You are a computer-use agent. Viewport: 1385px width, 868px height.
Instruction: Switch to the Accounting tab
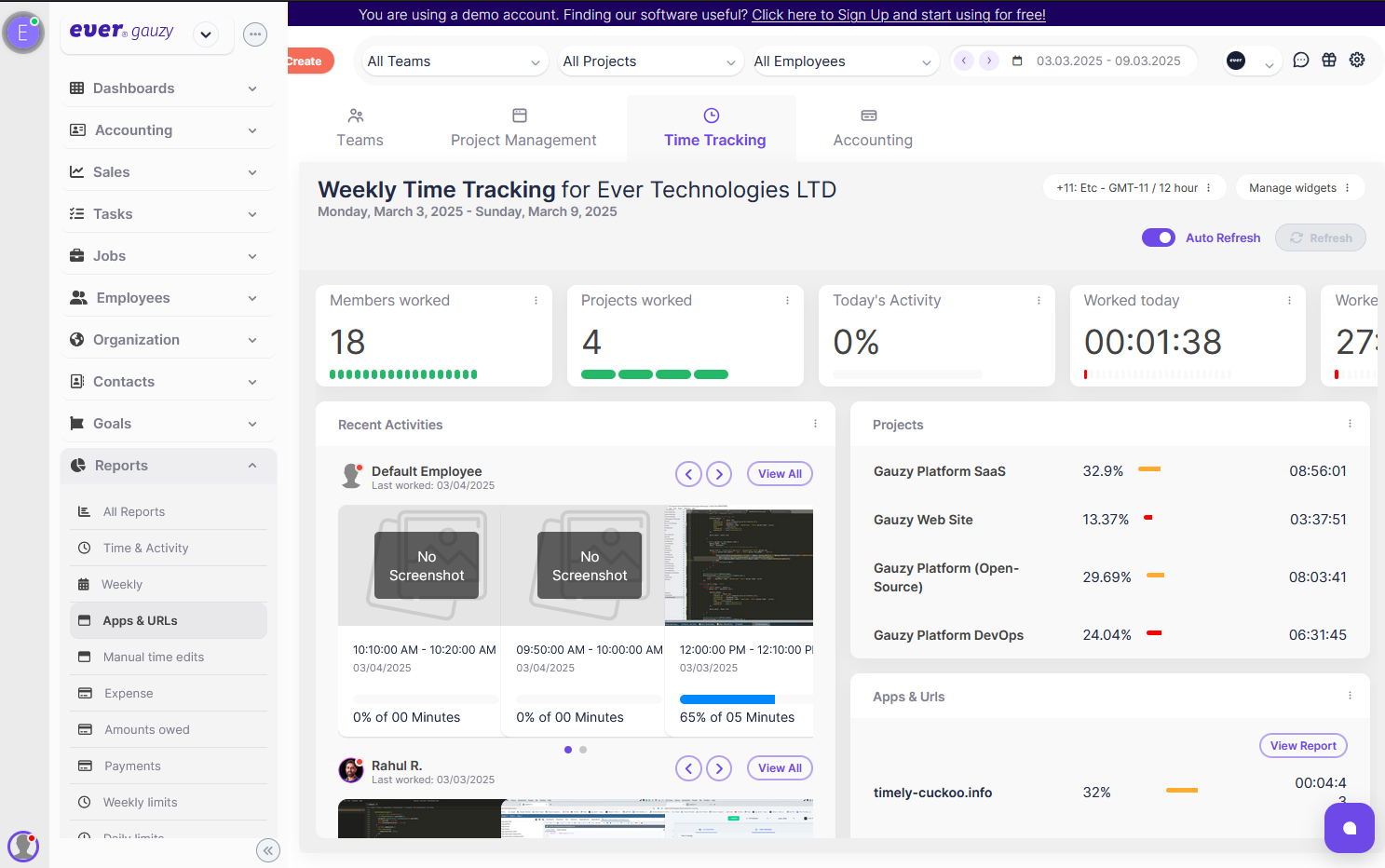point(873,129)
